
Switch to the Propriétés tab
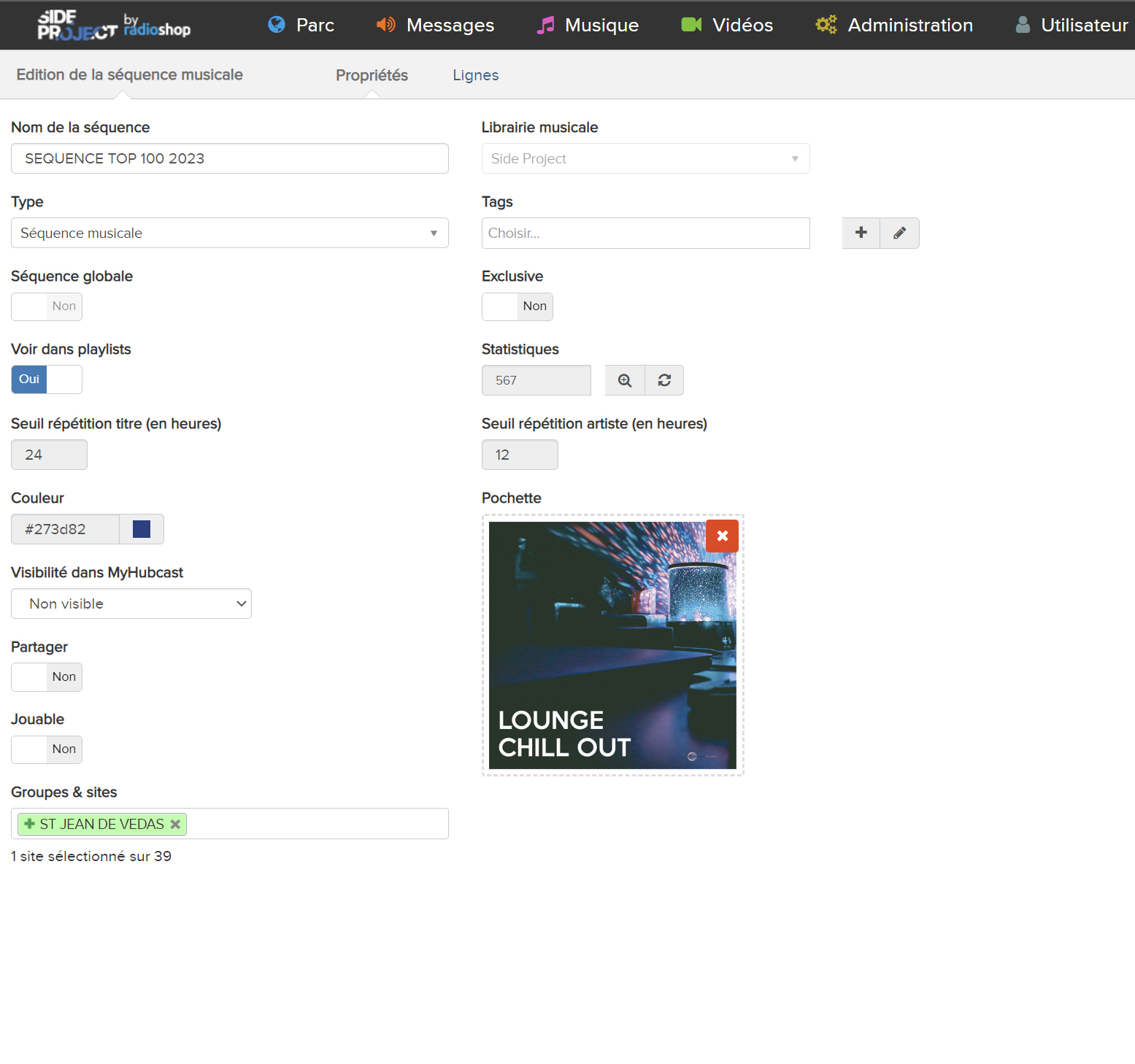[x=372, y=75]
